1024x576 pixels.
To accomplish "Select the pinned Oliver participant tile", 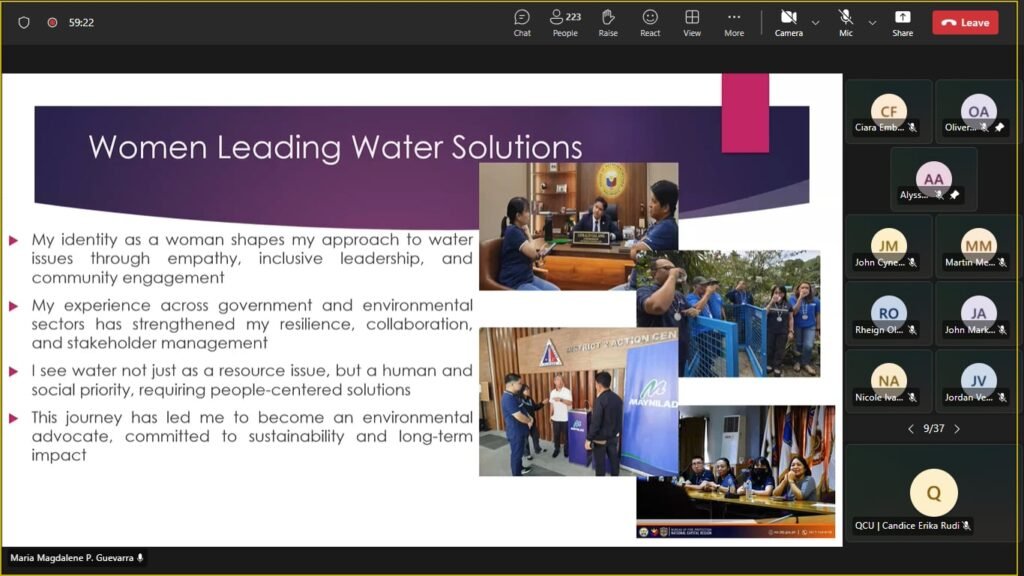I will click(978, 112).
